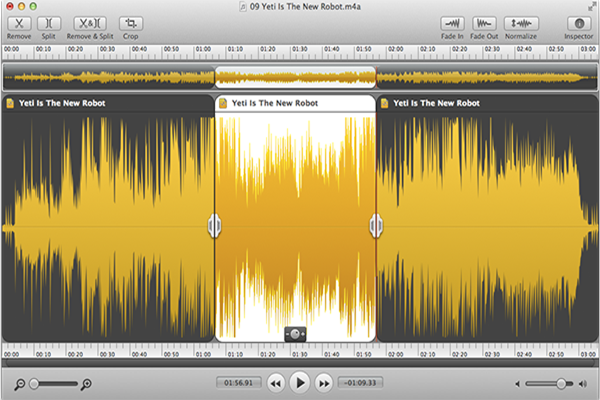Click the Remove tool icon

tap(18, 22)
